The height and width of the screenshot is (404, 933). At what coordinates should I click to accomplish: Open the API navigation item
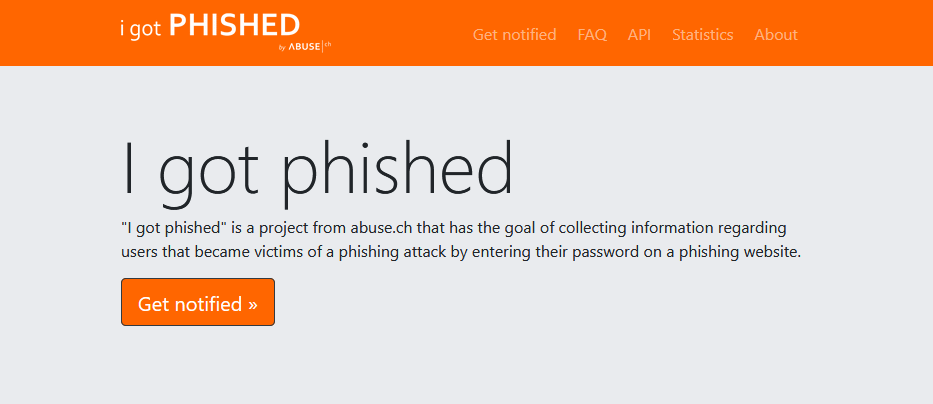(x=639, y=35)
